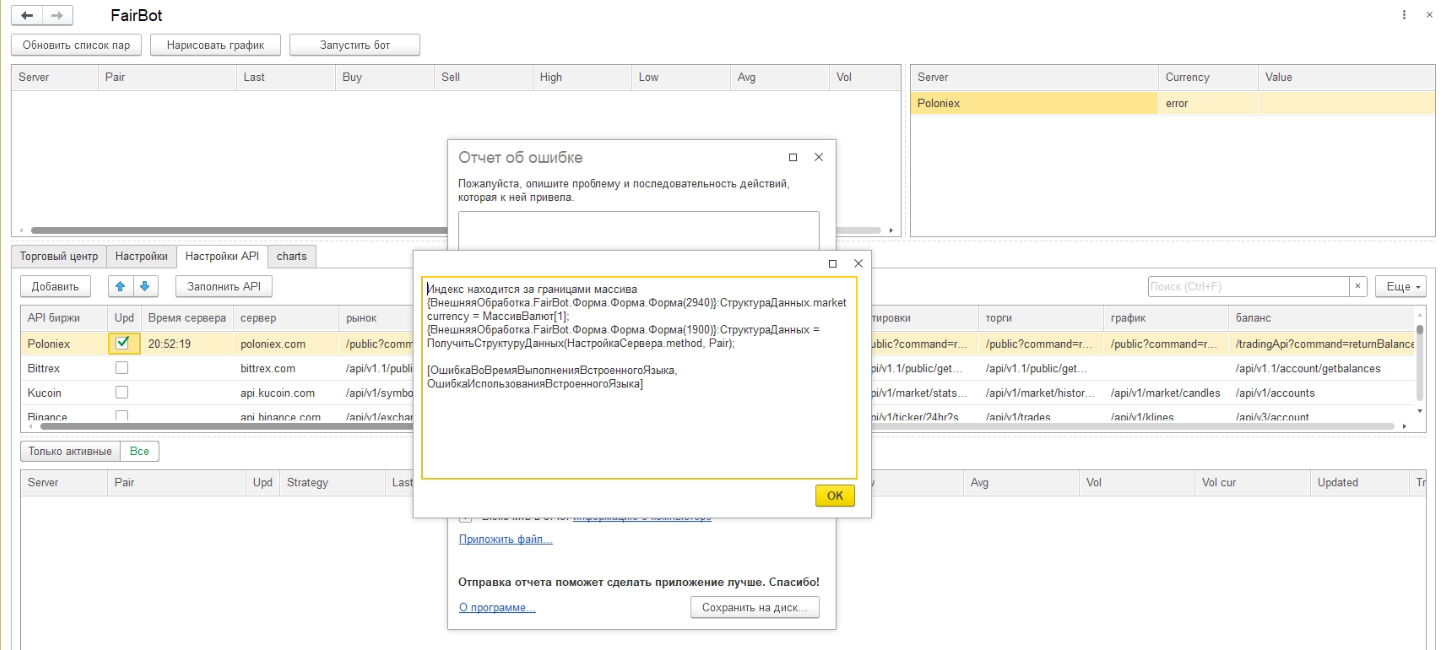Screen dimensions: 1447x650
Task: Click the High column header
Action: coord(582,77)
